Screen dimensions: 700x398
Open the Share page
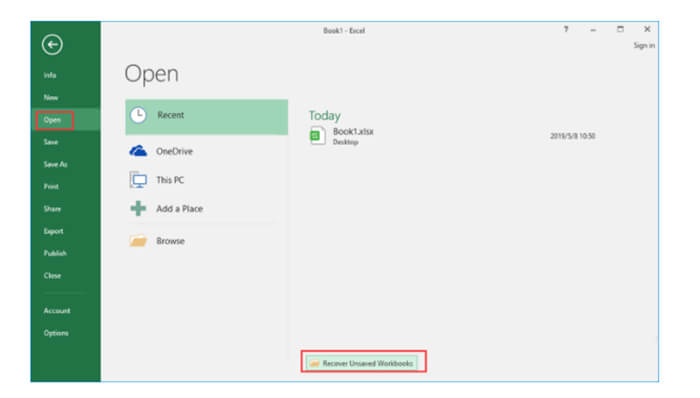[52, 209]
